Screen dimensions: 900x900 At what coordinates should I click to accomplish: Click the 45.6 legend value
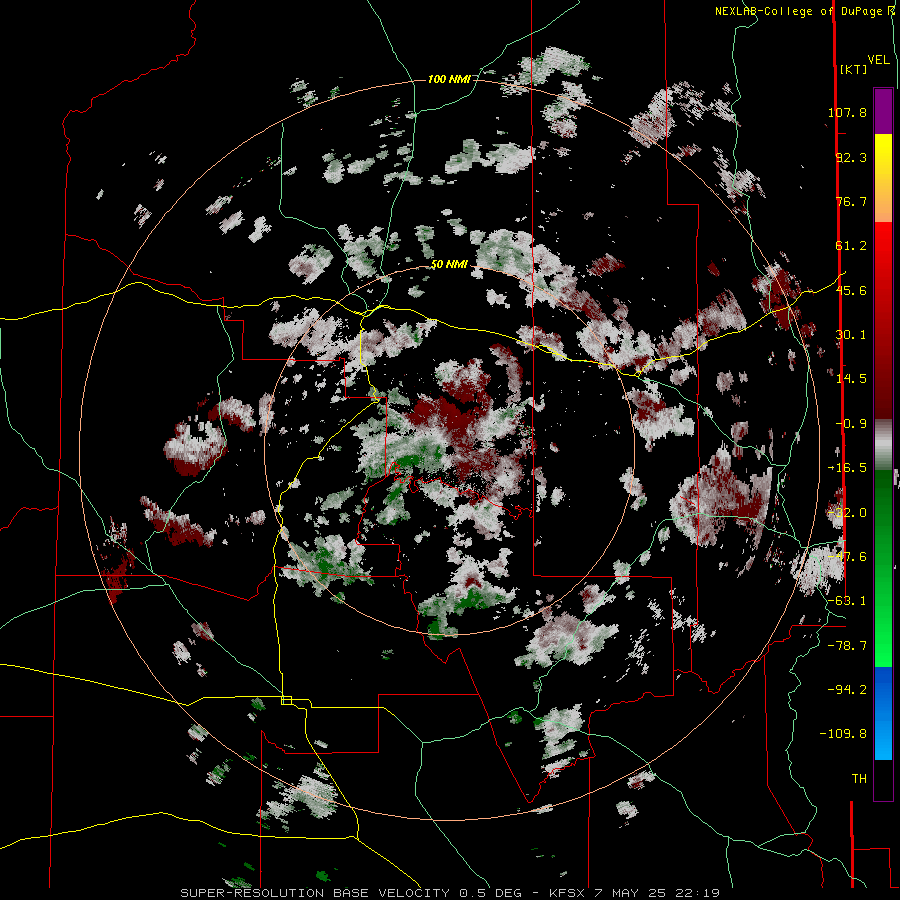[851, 290]
